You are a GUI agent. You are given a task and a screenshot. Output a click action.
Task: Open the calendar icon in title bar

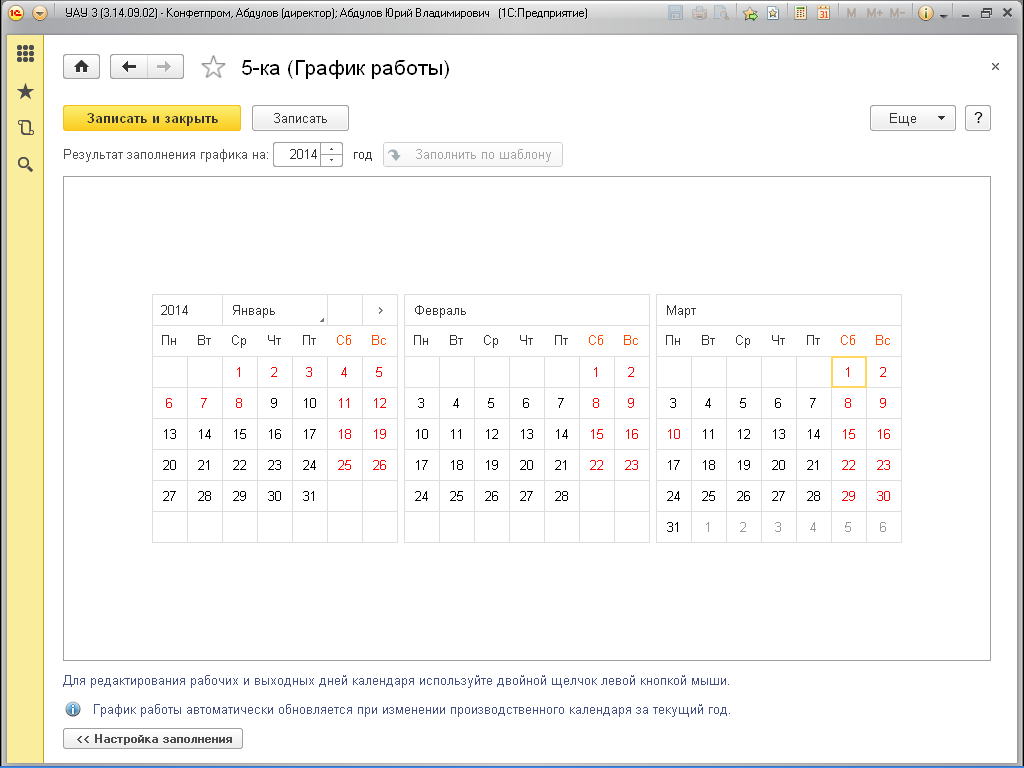tap(823, 13)
